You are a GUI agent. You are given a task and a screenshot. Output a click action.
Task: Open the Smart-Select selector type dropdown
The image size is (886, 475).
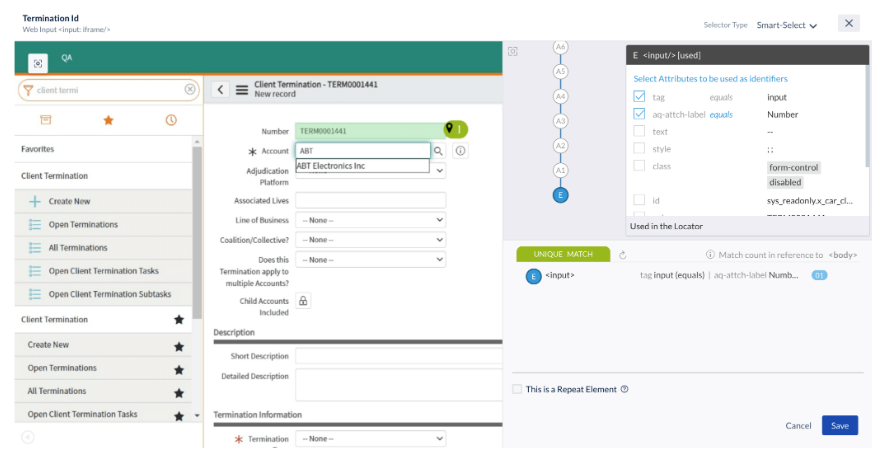point(787,25)
